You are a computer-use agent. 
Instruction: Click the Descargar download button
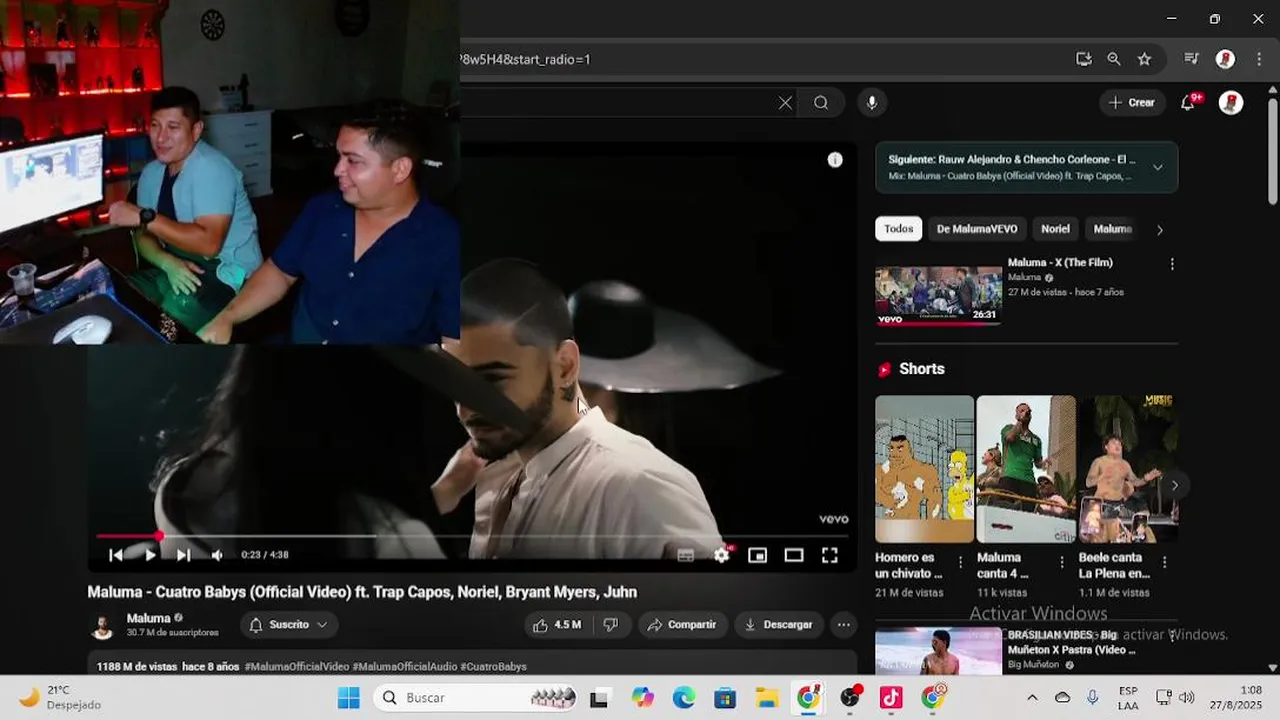(778, 625)
